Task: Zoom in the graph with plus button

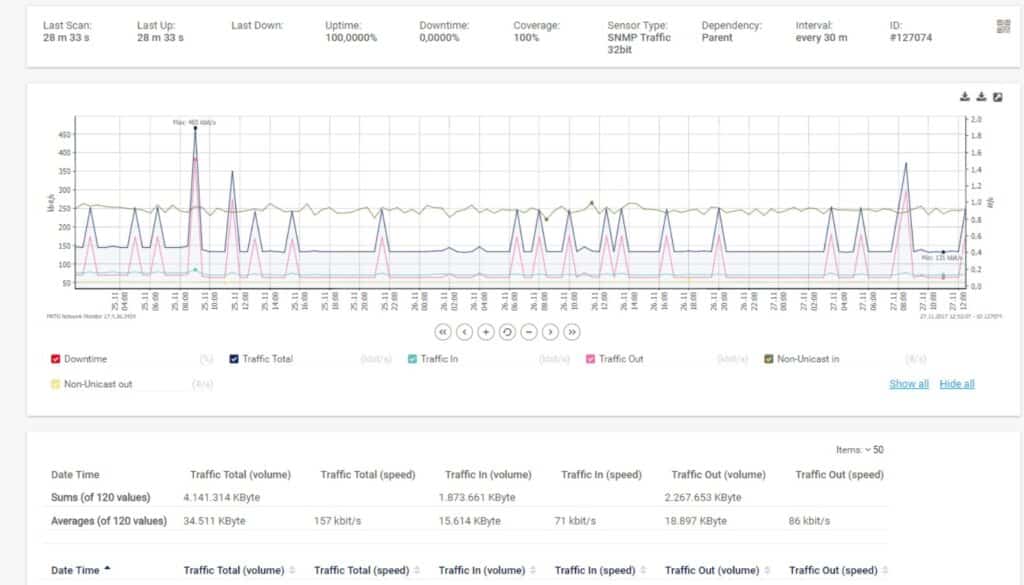Action: [486, 332]
